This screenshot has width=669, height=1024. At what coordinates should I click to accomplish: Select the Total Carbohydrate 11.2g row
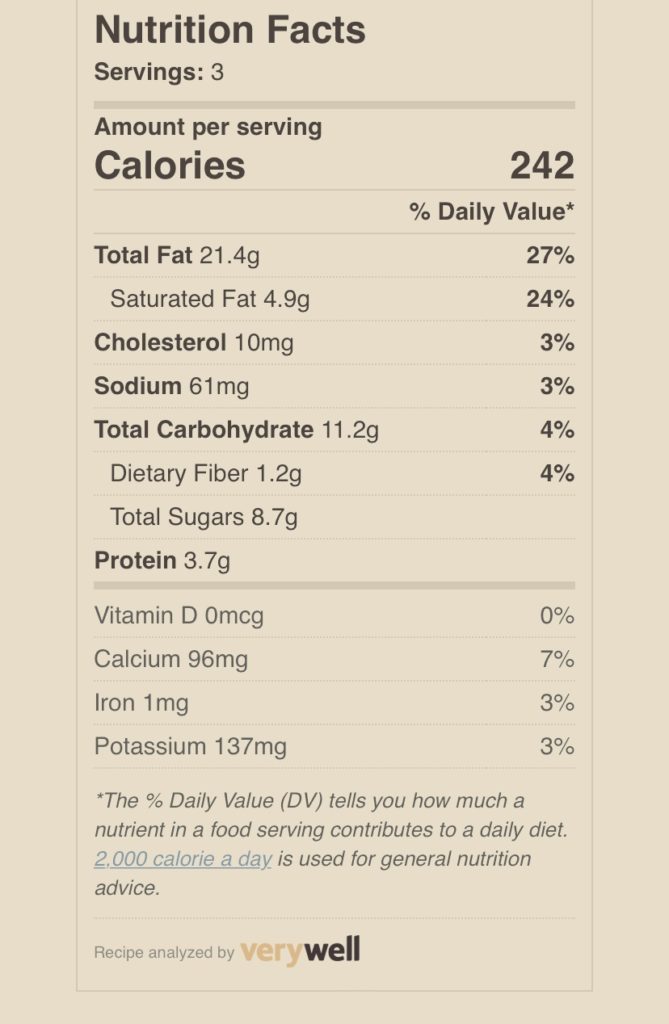click(x=334, y=430)
